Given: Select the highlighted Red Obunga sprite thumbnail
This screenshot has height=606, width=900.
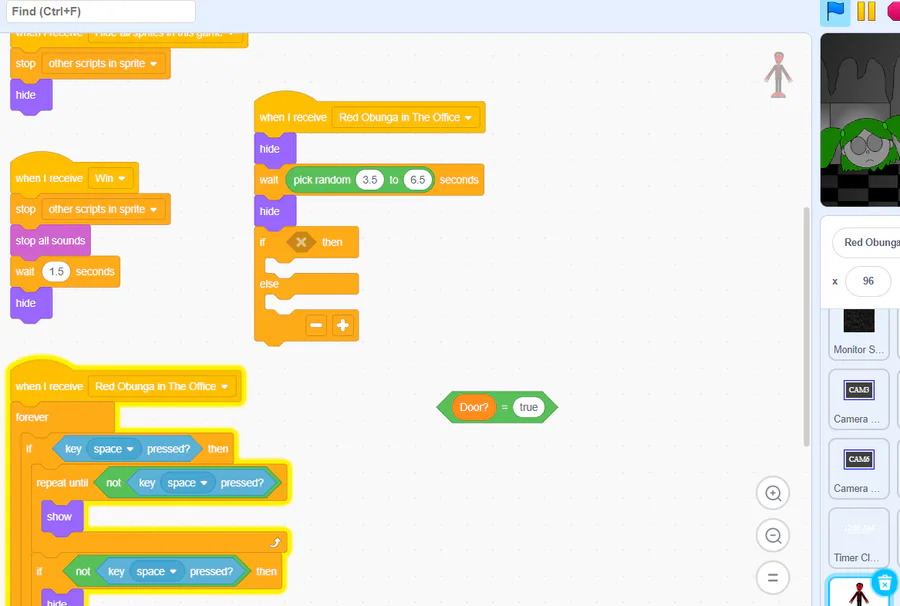Looking at the screenshot, I should [x=859, y=593].
